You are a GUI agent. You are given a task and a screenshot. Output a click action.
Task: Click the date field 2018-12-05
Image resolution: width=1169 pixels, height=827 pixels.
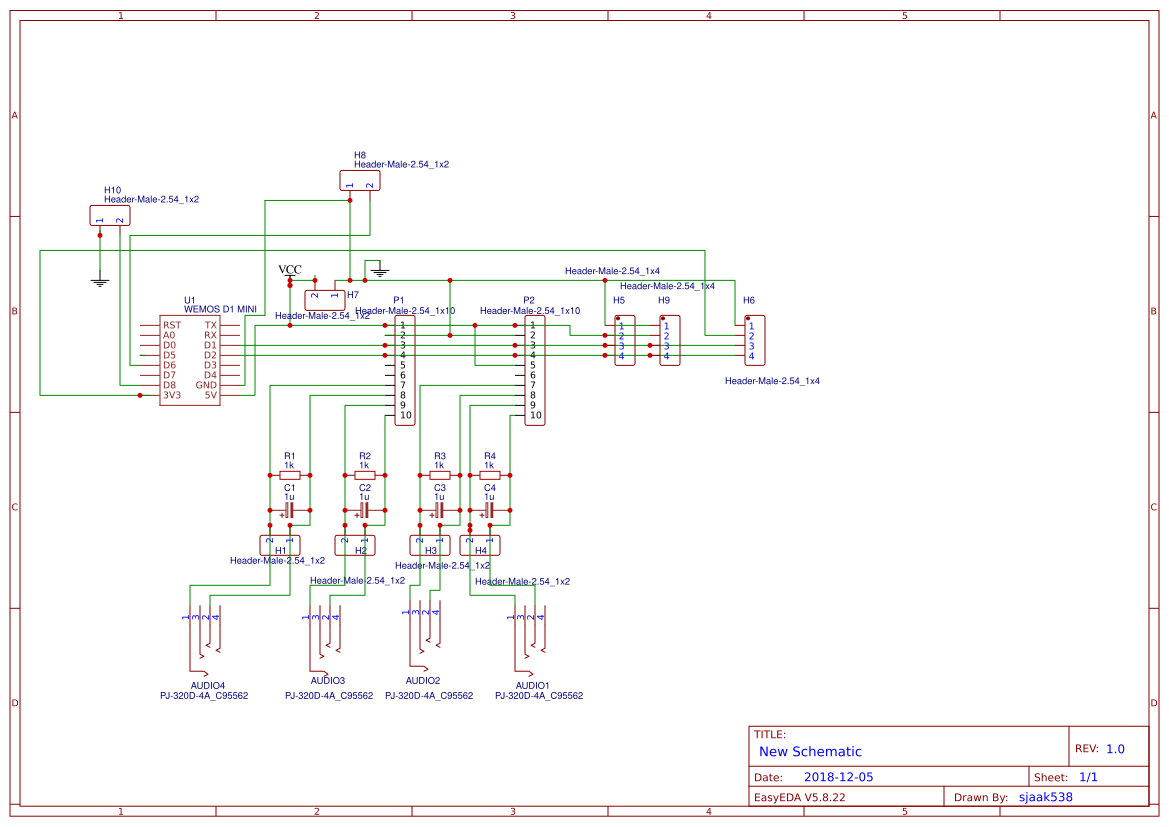pos(841,776)
